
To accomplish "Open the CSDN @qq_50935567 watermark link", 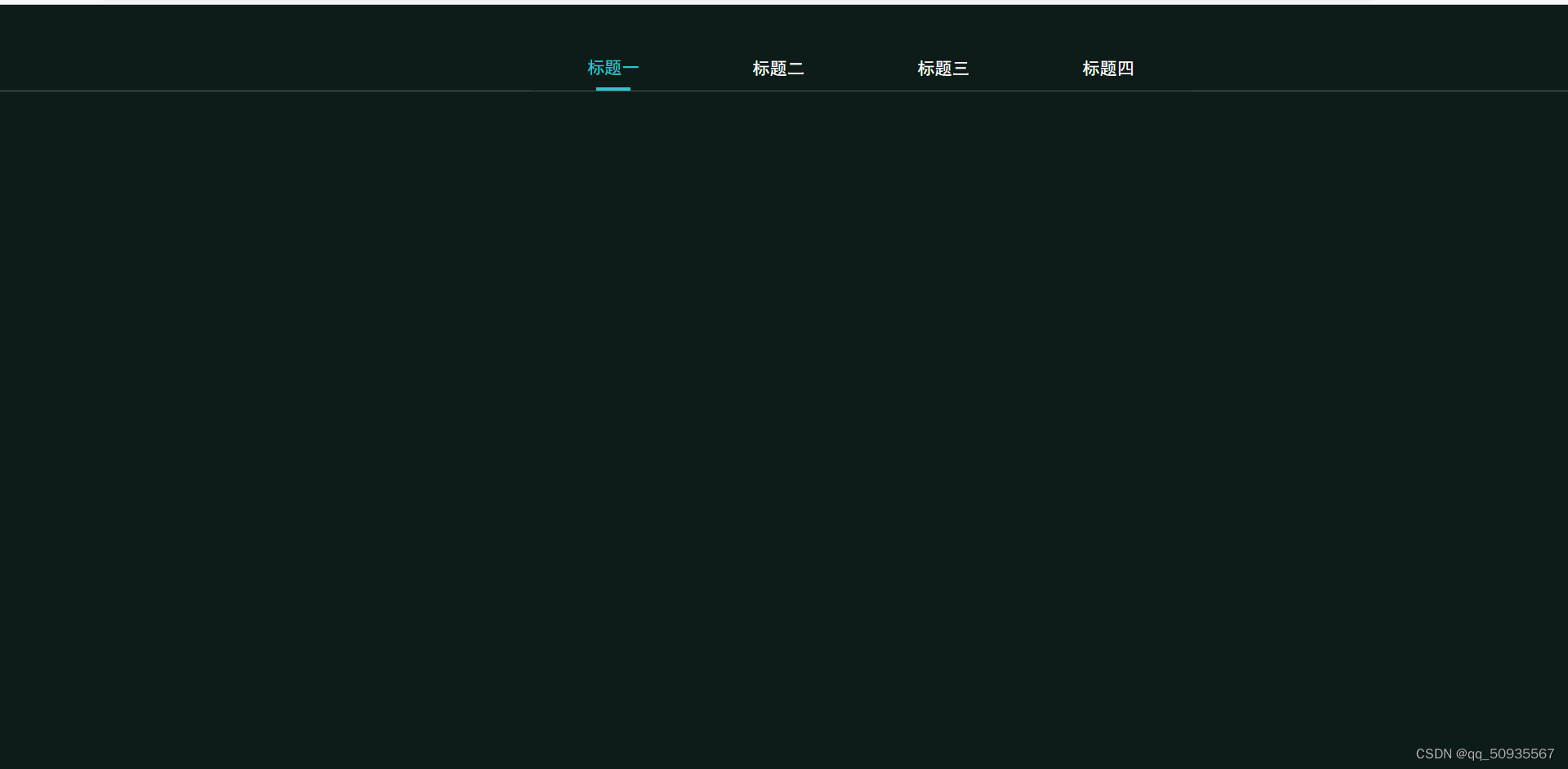I will tap(1485, 753).
